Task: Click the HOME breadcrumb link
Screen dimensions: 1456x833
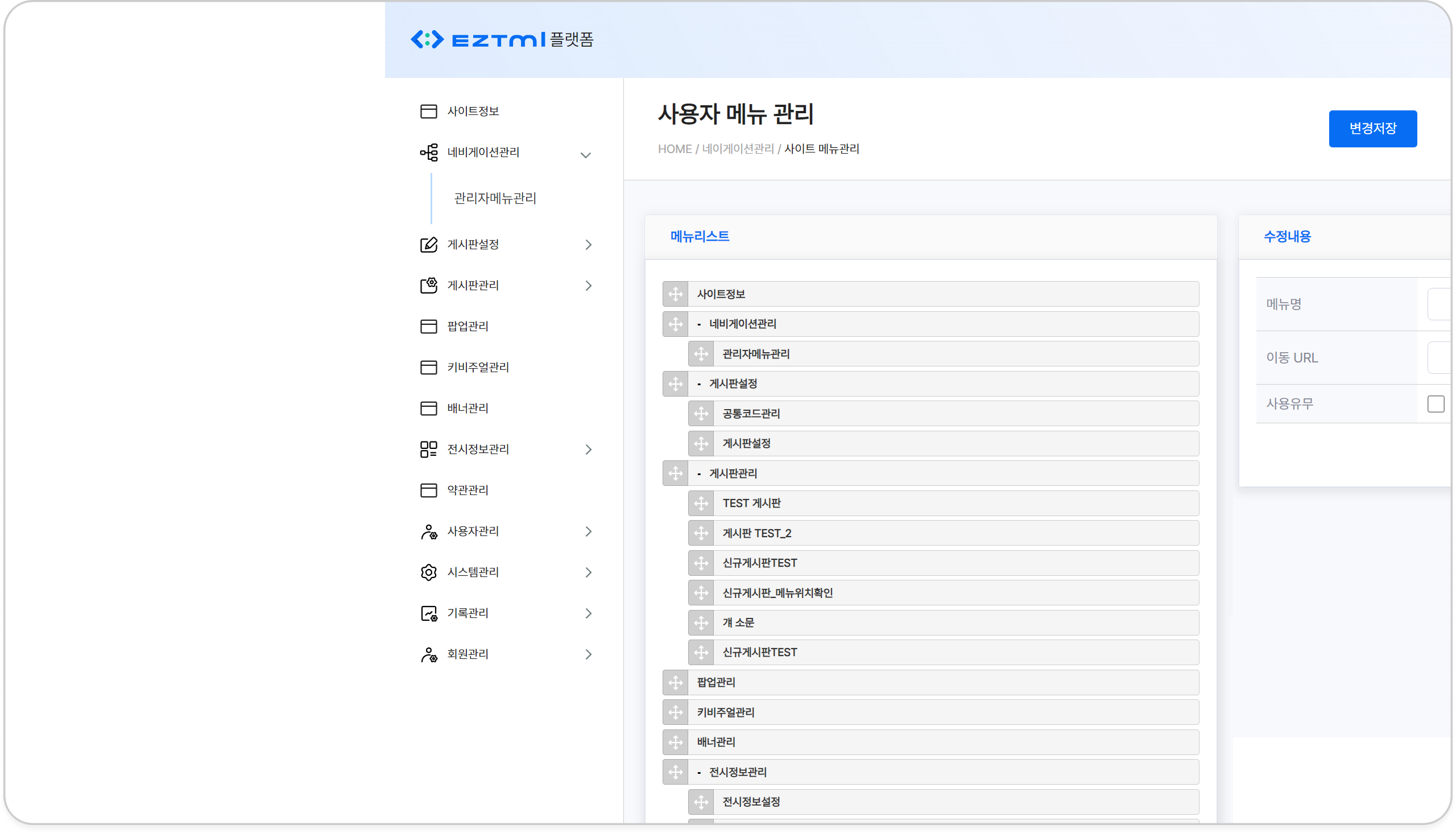Action: [674, 149]
